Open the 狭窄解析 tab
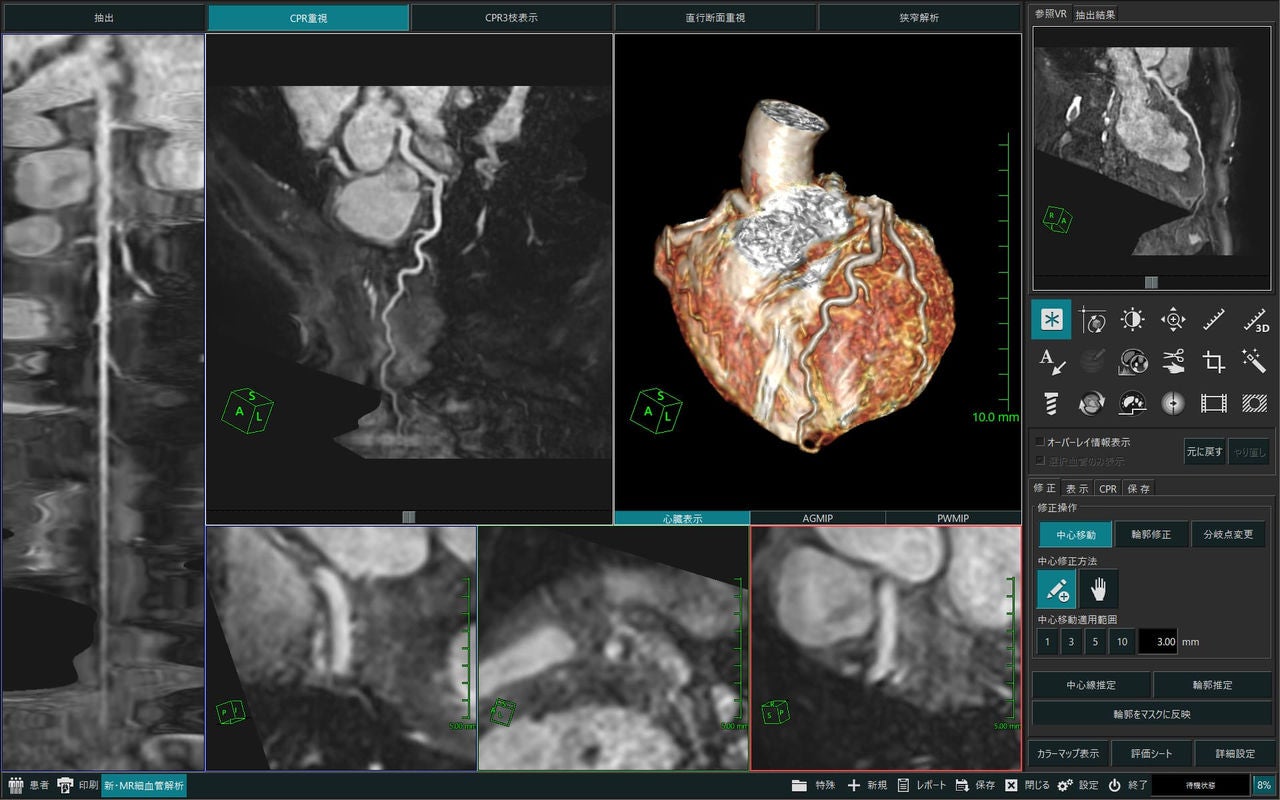This screenshot has width=1280, height=800. [x=918, y=18]
